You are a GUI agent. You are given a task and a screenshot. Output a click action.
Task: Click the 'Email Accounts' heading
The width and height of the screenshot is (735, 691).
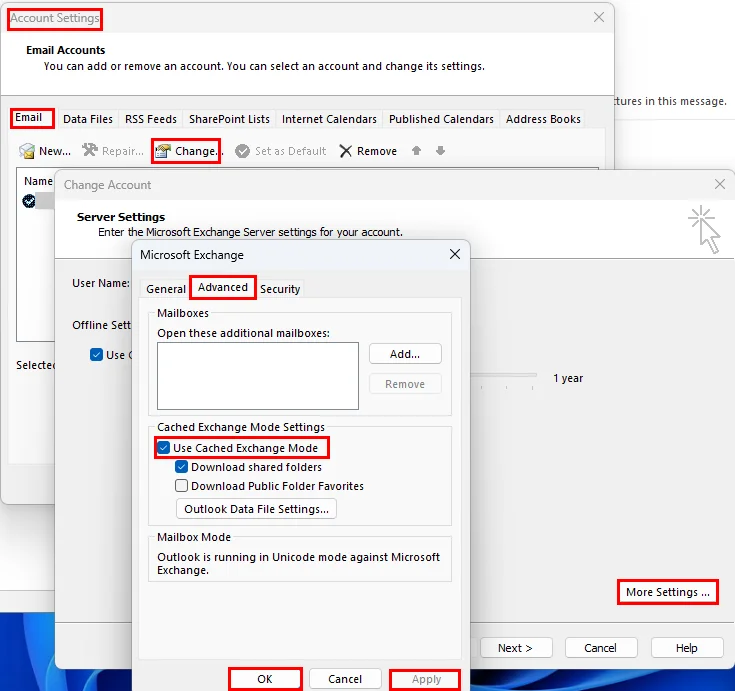(66, 50)
